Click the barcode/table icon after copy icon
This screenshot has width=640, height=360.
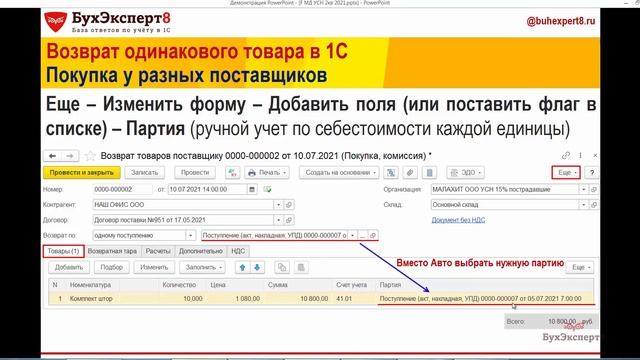pyautogui.click(x=301, y=267)
